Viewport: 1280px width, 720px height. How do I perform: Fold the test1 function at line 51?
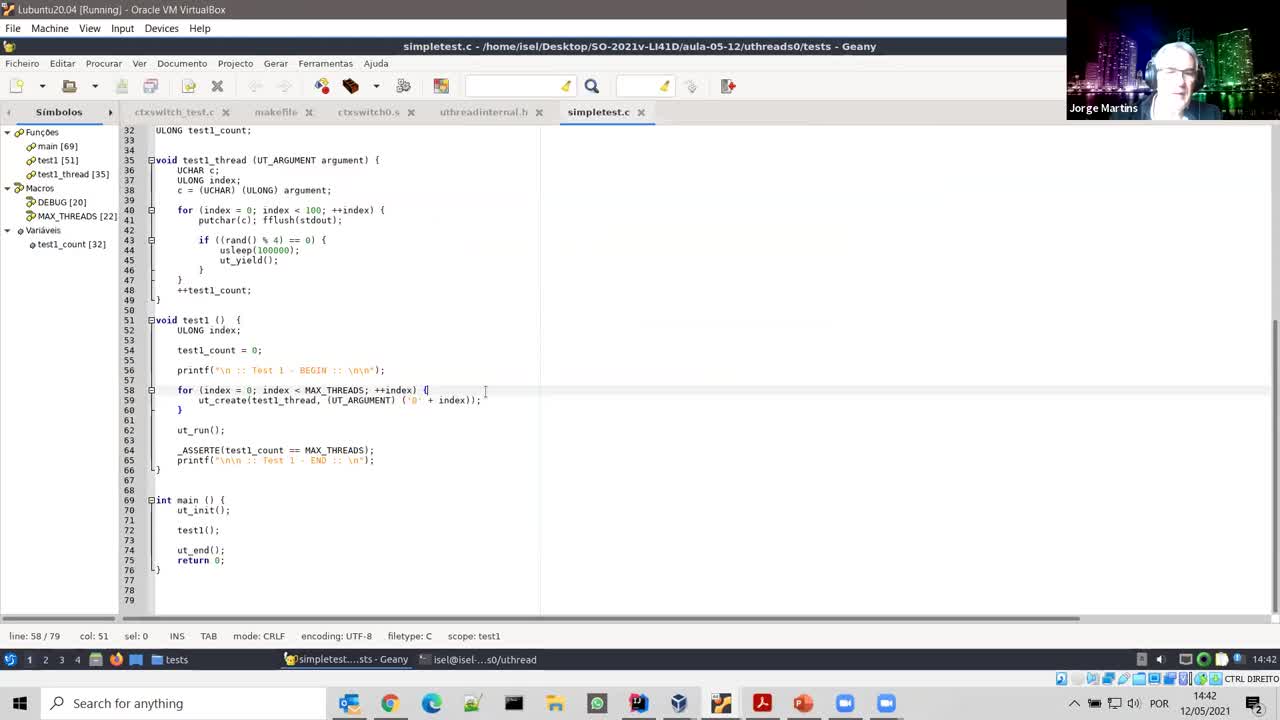pos(151,320)
